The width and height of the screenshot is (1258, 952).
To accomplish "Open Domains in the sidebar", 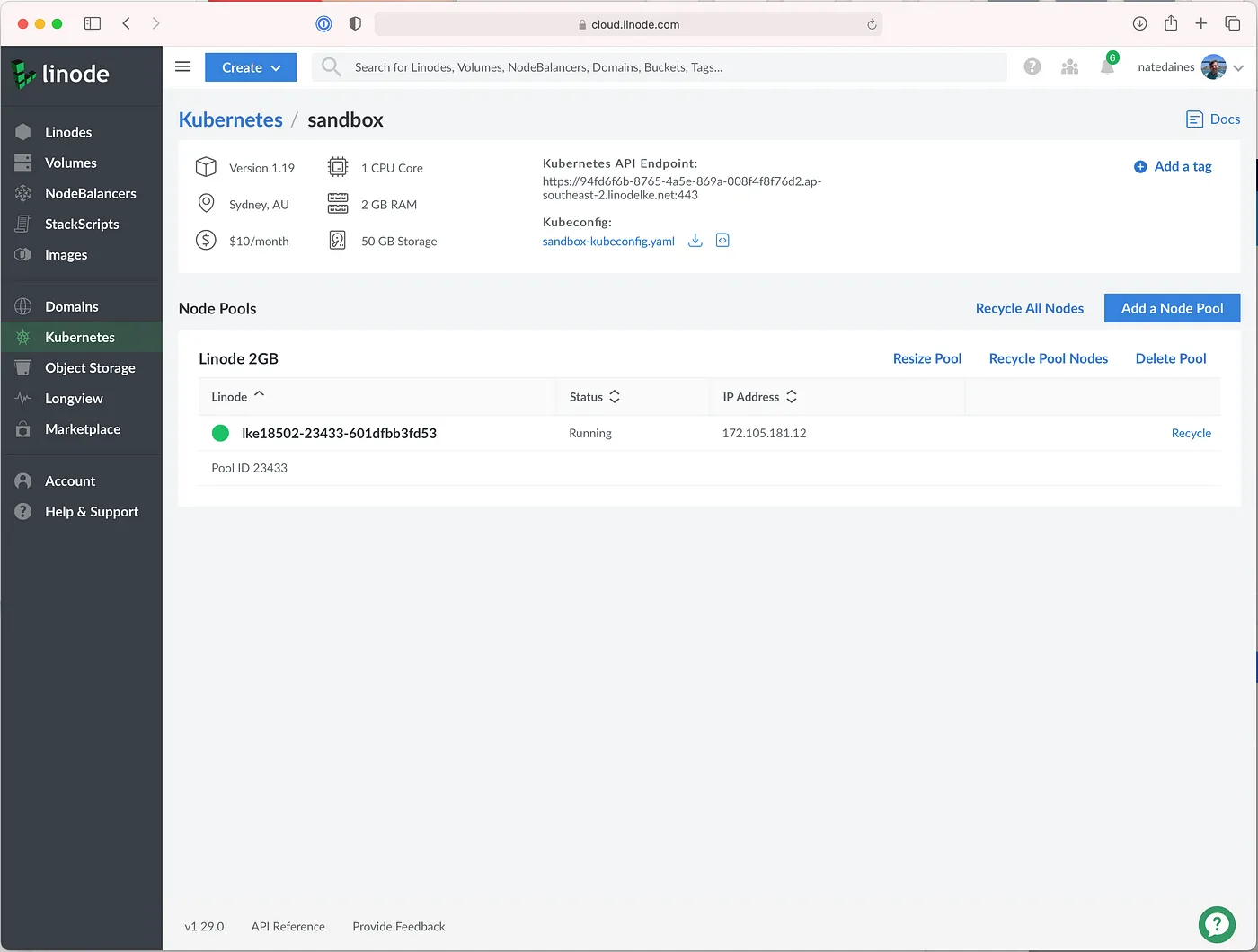I will [x=71, y=306].
